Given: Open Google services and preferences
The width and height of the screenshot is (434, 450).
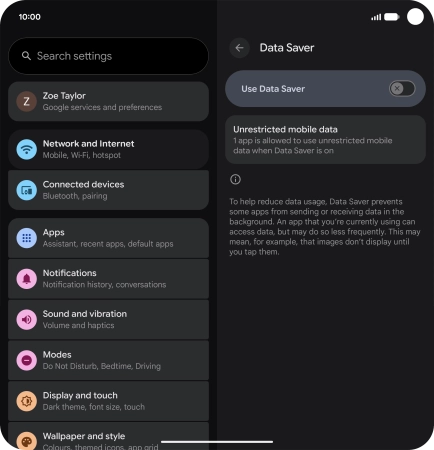Looking at the screenshot, I should pyautogui.click(x=108, y=101).
